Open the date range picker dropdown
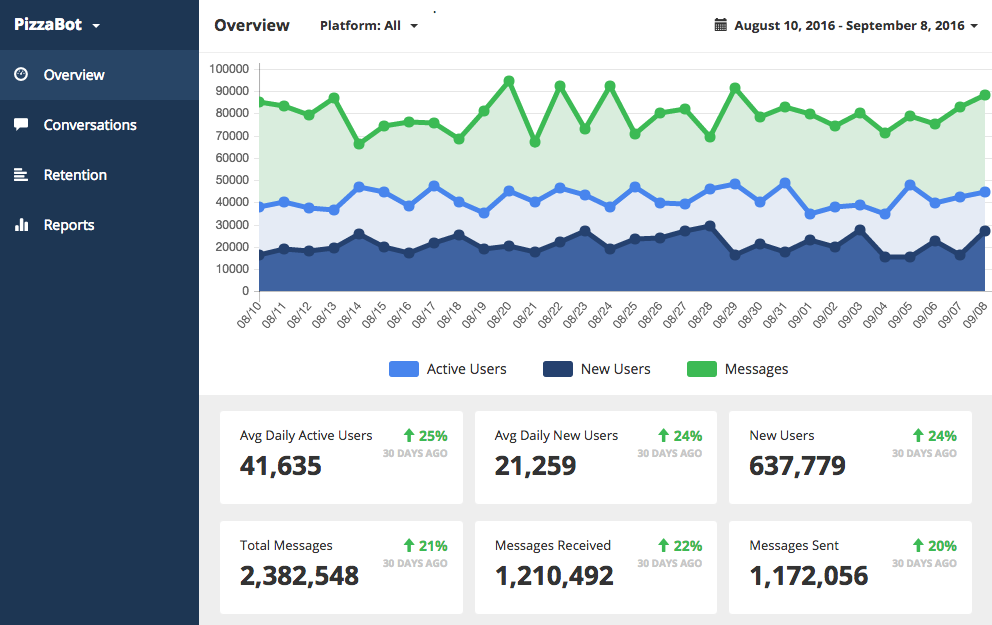The image size is (992, 625). pyautogui.click(x=846, y=25)
